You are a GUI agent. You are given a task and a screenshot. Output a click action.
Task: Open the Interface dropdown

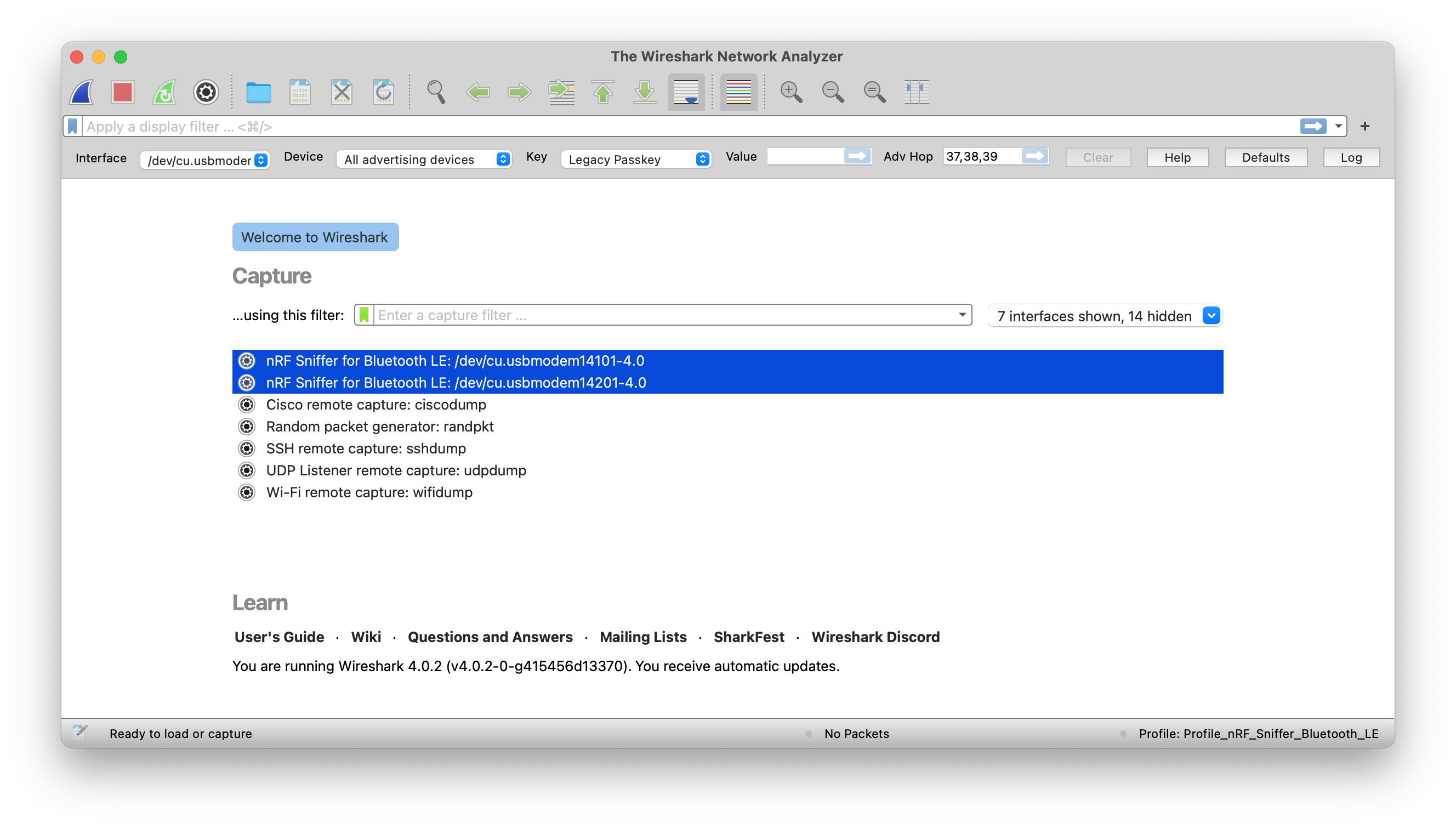pos(205,160)
